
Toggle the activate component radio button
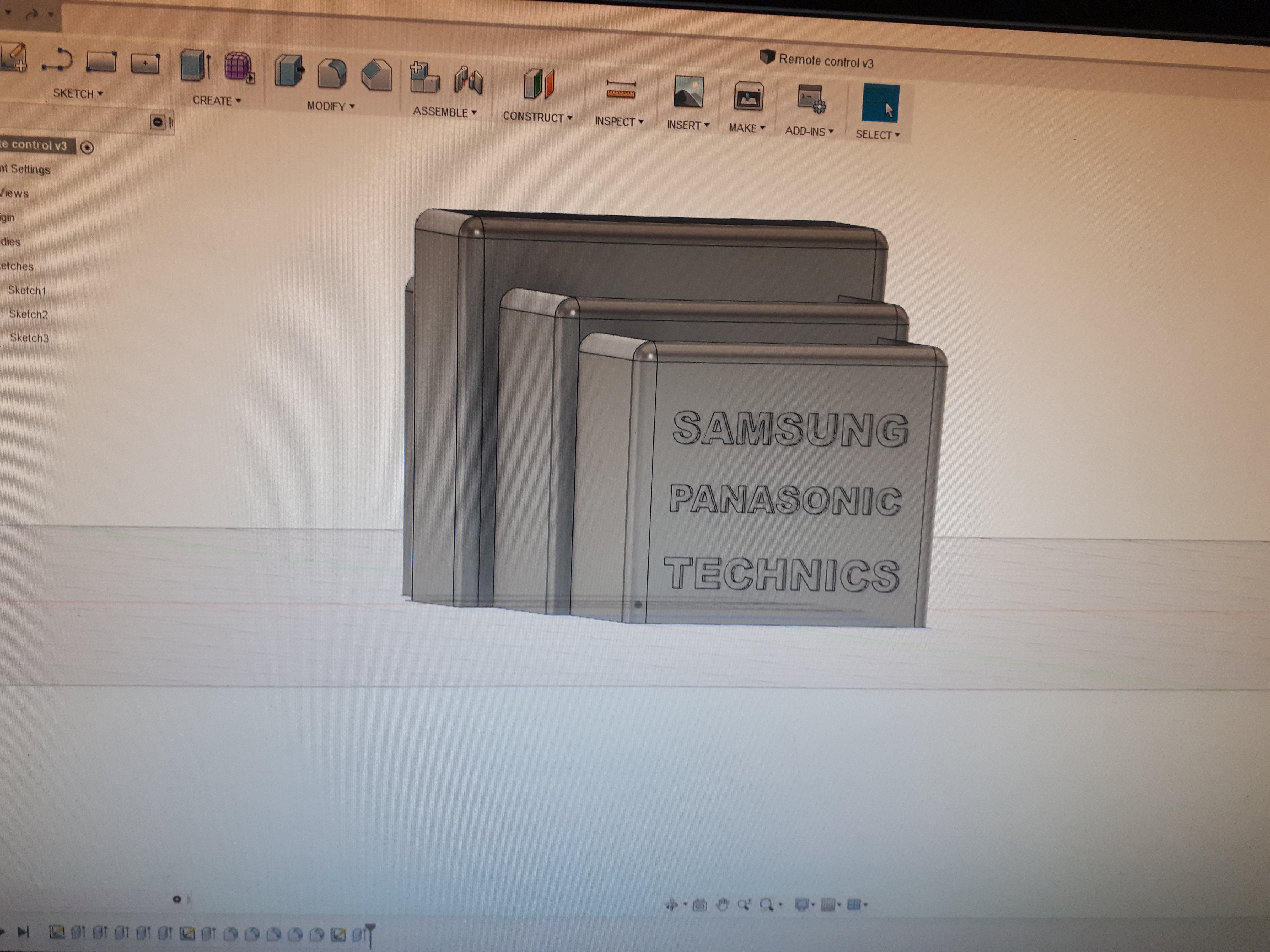click(87, 147)
